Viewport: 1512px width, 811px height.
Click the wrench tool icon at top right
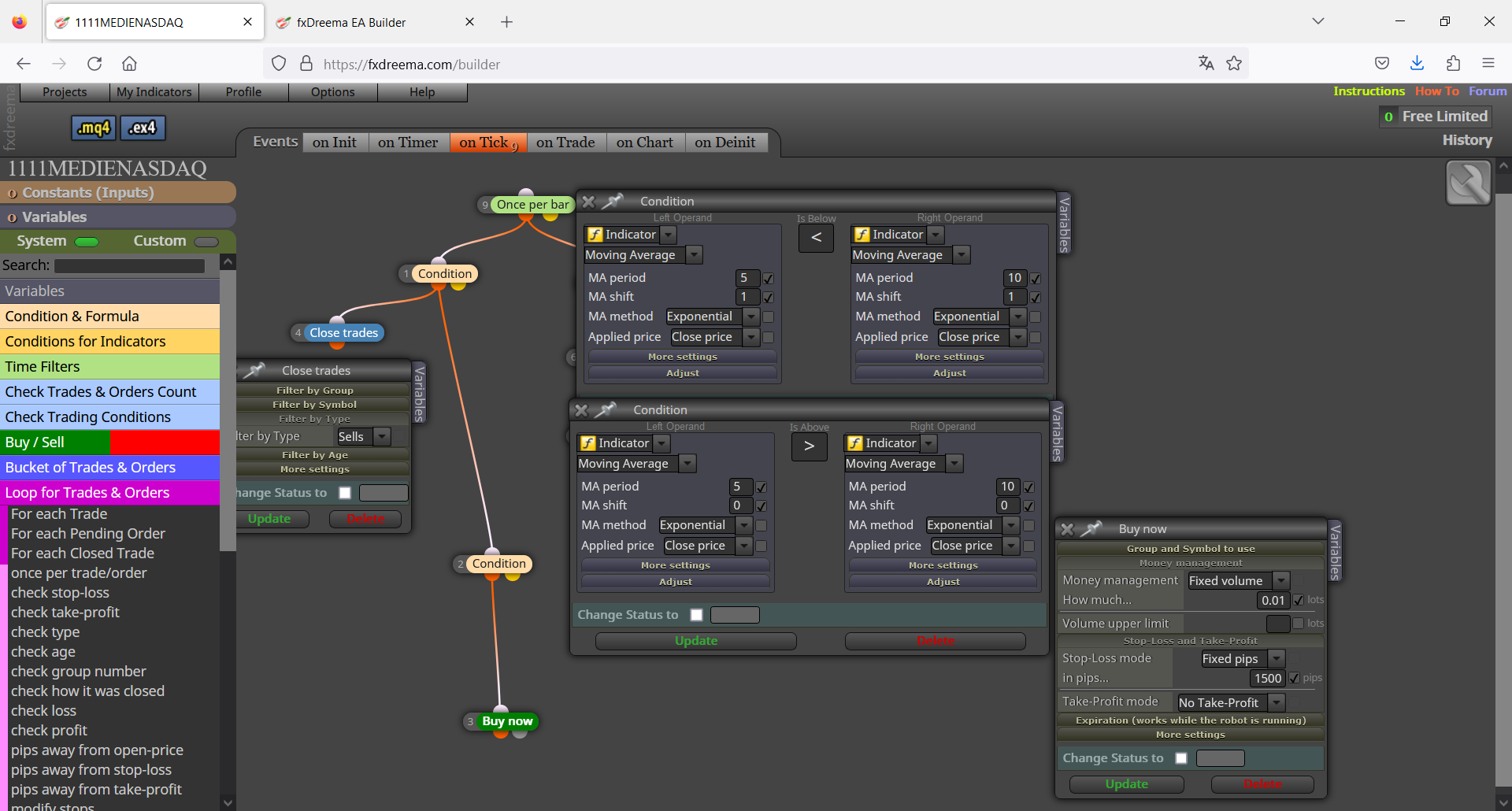tap(1469, 183)
